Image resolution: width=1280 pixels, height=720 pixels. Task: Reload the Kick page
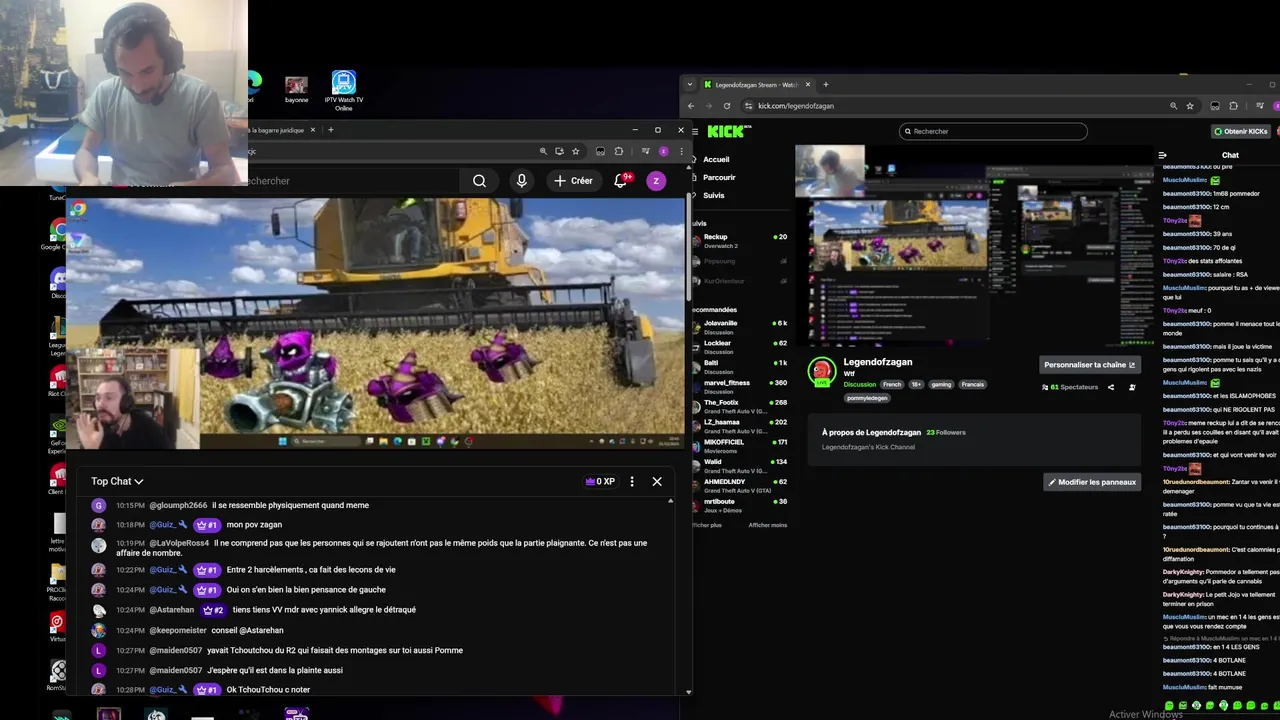[x=727, y=106]
